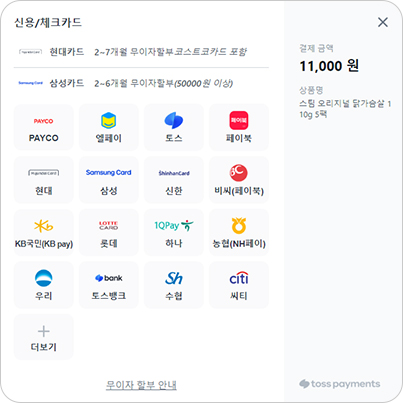
Task: Click the 현대카드 installment promo row
Action: [x=141, y=52]
